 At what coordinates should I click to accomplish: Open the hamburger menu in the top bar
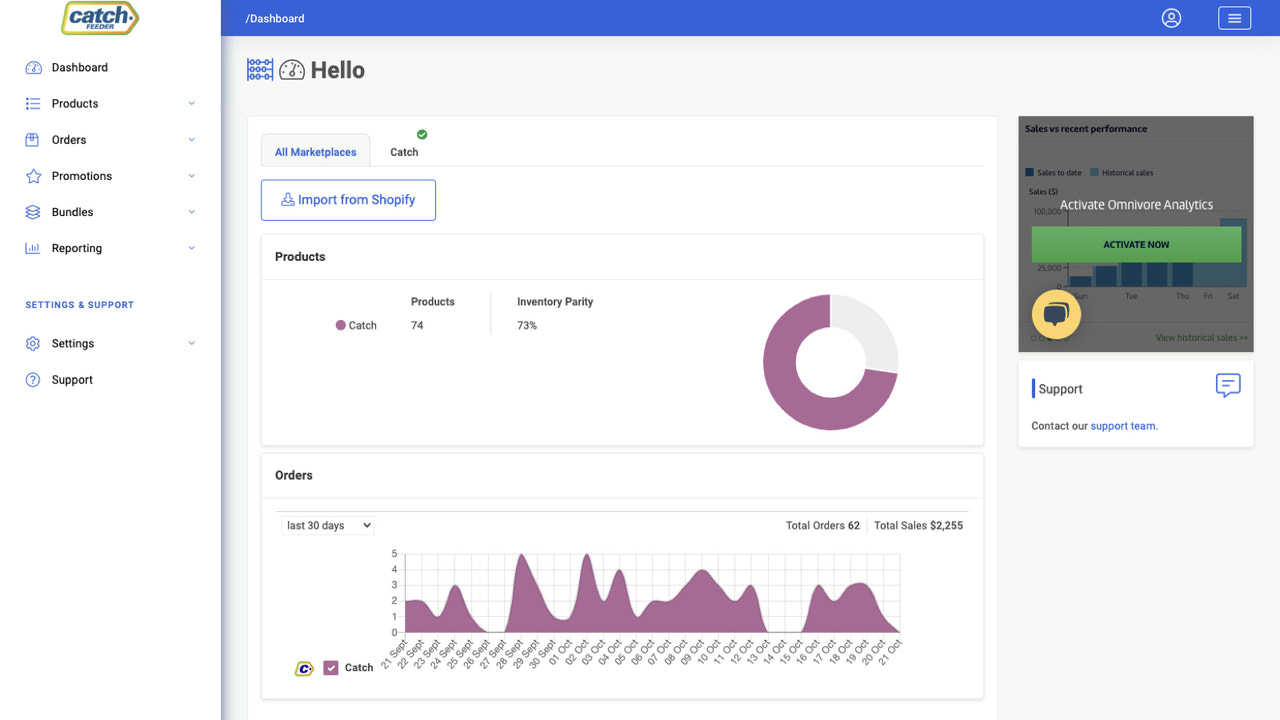(x=1234, y=18)
